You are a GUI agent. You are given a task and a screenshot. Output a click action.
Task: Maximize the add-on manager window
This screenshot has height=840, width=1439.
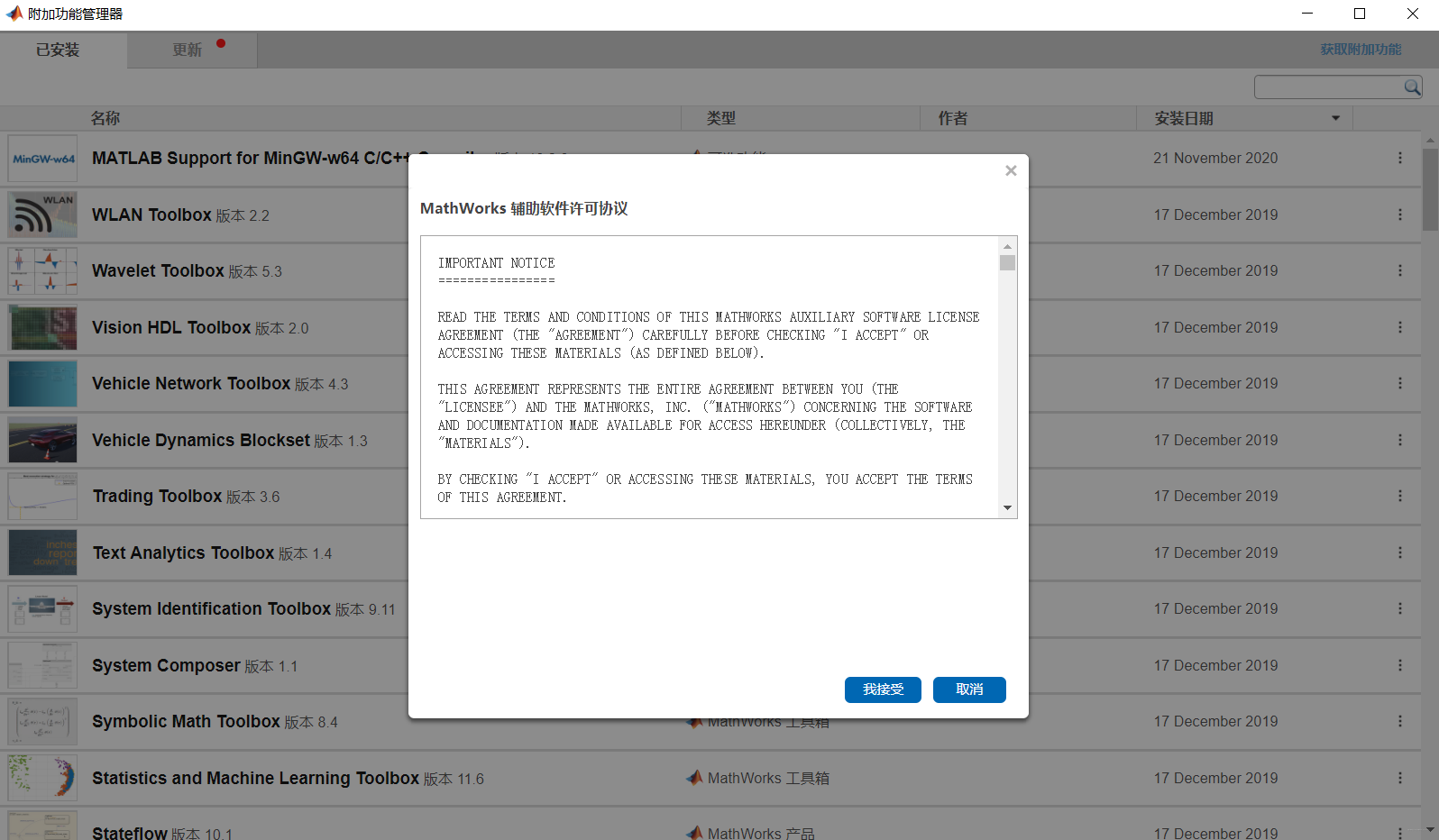(1360, 14)
